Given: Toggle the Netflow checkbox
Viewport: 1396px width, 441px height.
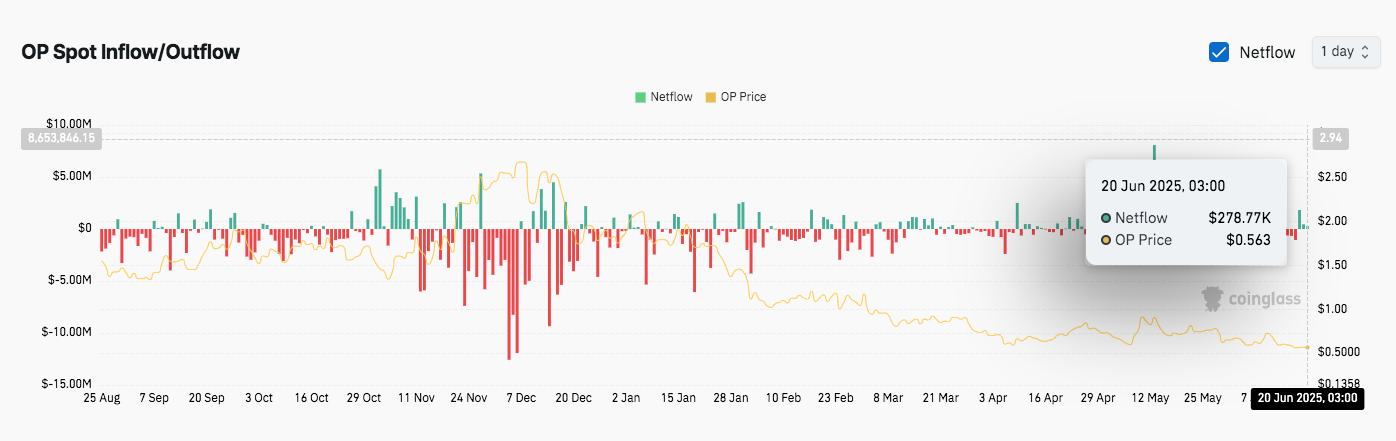Looking at the screenshot, I should (x=1219, y=52).
